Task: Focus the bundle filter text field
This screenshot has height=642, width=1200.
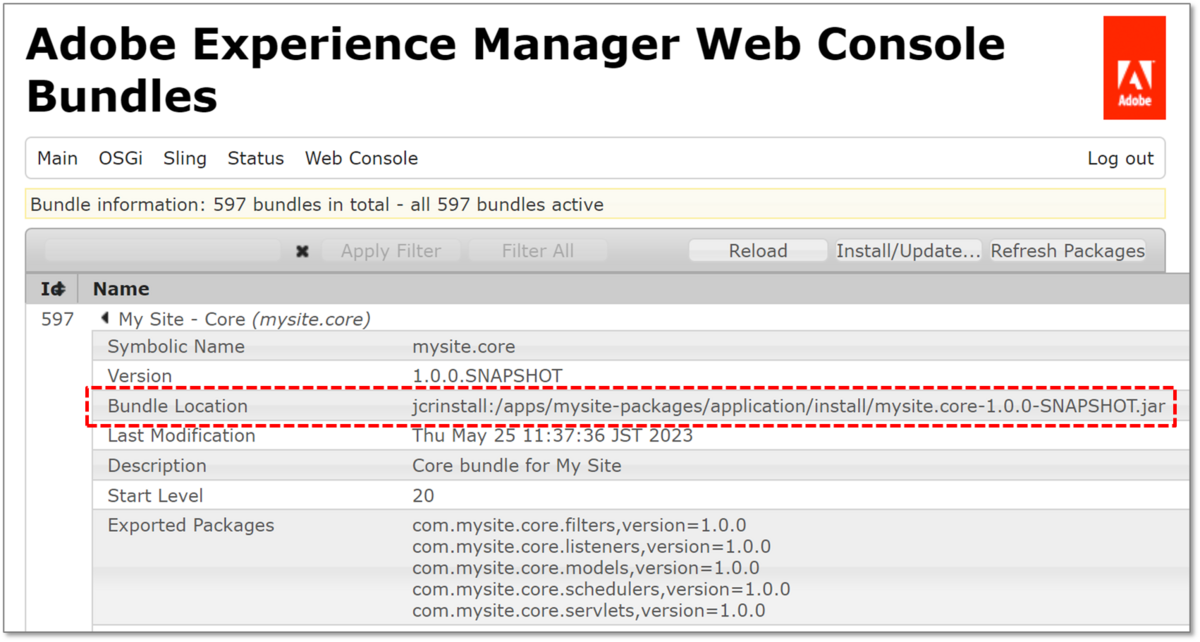Action: (163, 251)
